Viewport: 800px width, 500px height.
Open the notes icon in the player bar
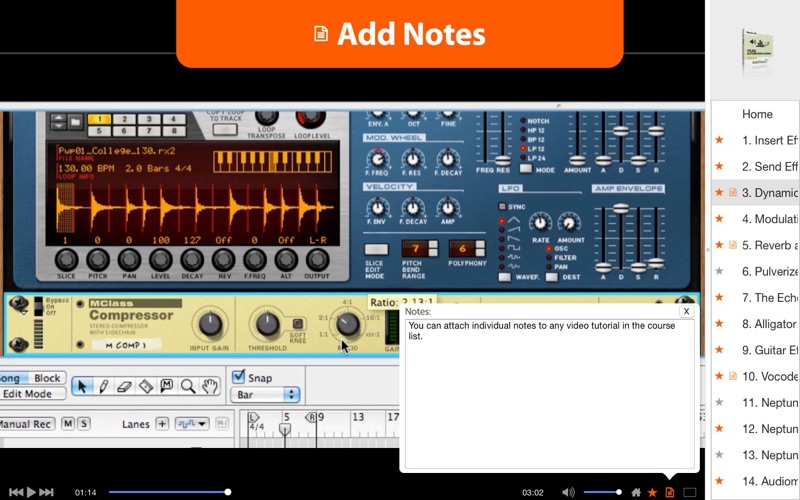click(669, 492)
